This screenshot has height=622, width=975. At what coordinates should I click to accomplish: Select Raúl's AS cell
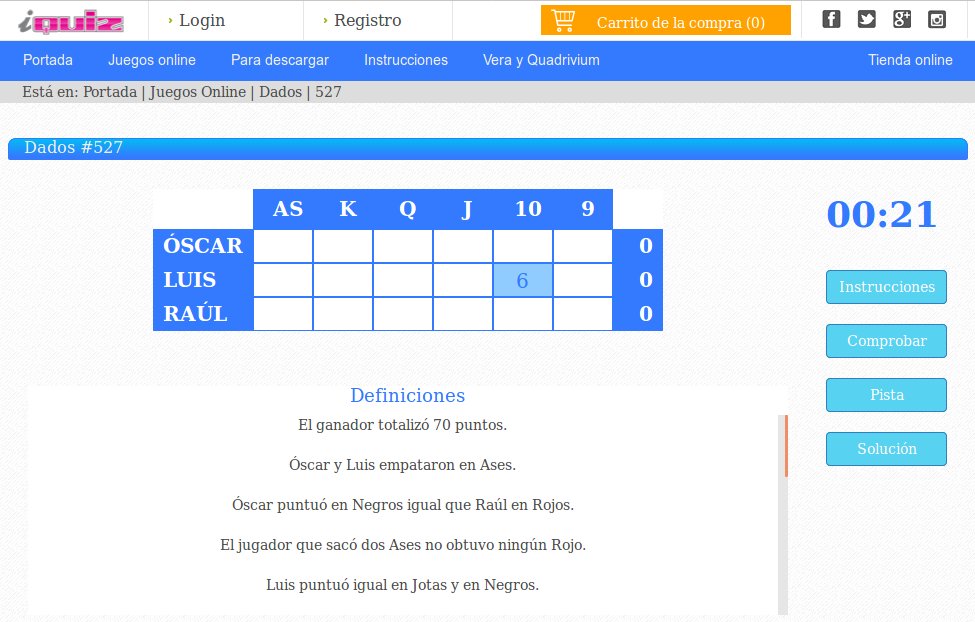point(283,313)
